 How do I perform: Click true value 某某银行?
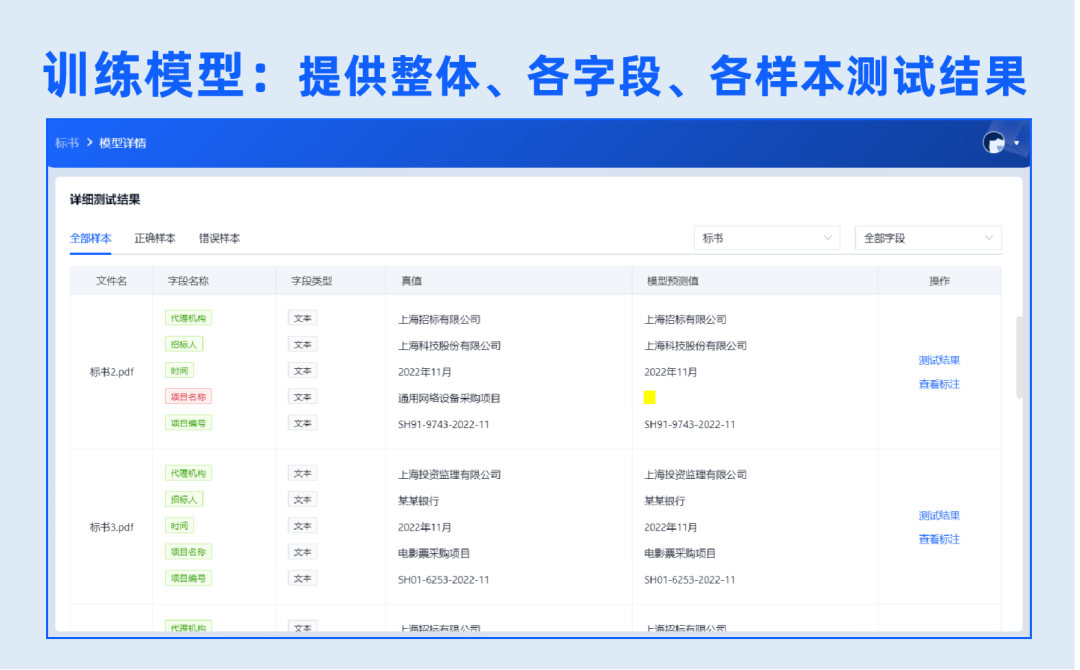click(420, 503)
